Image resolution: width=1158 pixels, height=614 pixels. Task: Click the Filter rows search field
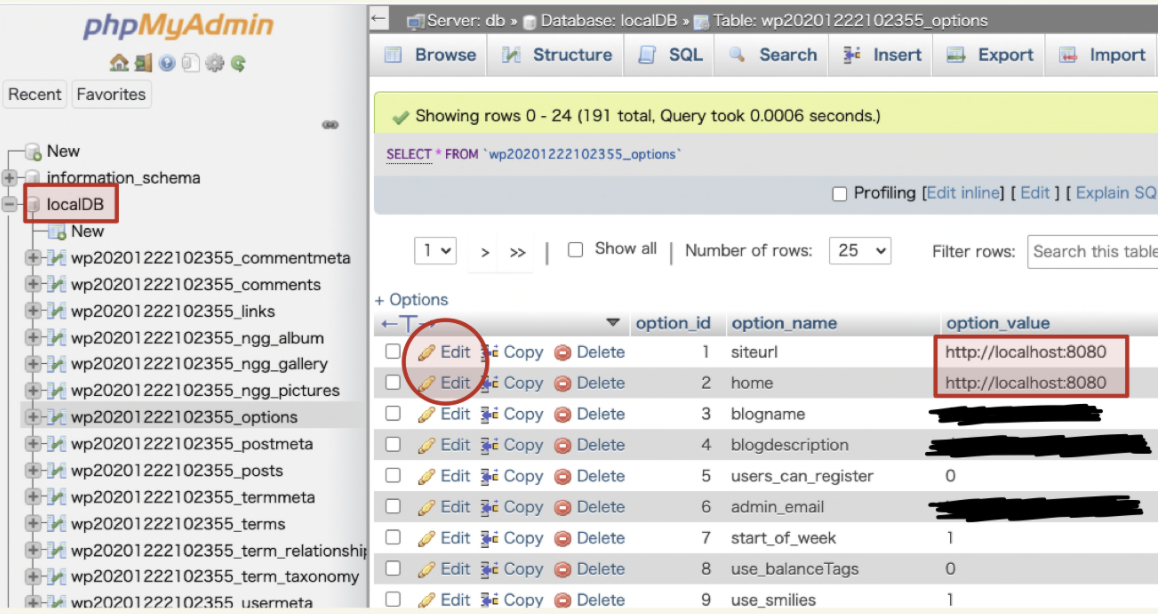point(1092,252)
